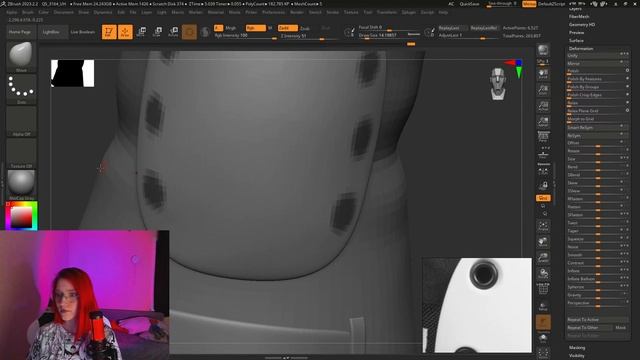
Task: Adjust the Rgb Intensity slider
Action: coord(245,36)
